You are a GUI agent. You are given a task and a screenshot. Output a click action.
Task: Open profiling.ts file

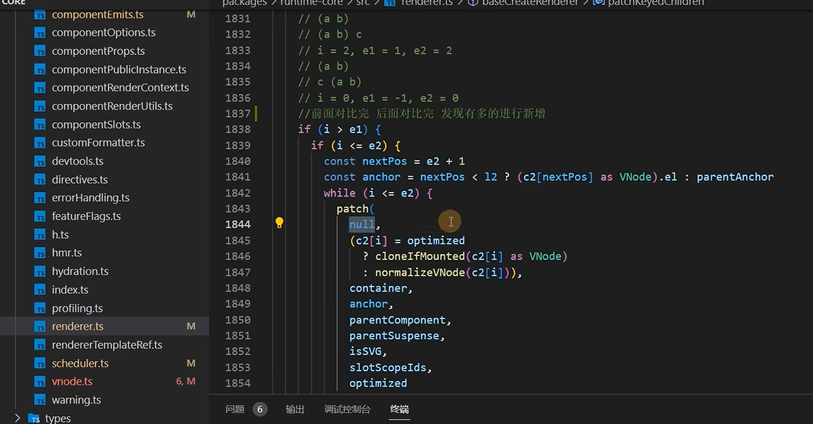pyautogui.click(x=77, y=308)
